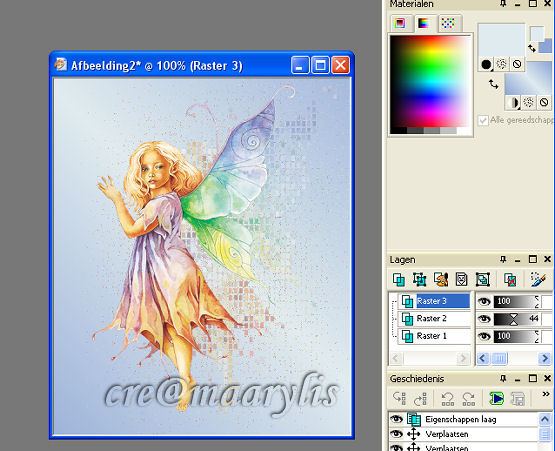Click the Afbeelding2 document icon

61,65
